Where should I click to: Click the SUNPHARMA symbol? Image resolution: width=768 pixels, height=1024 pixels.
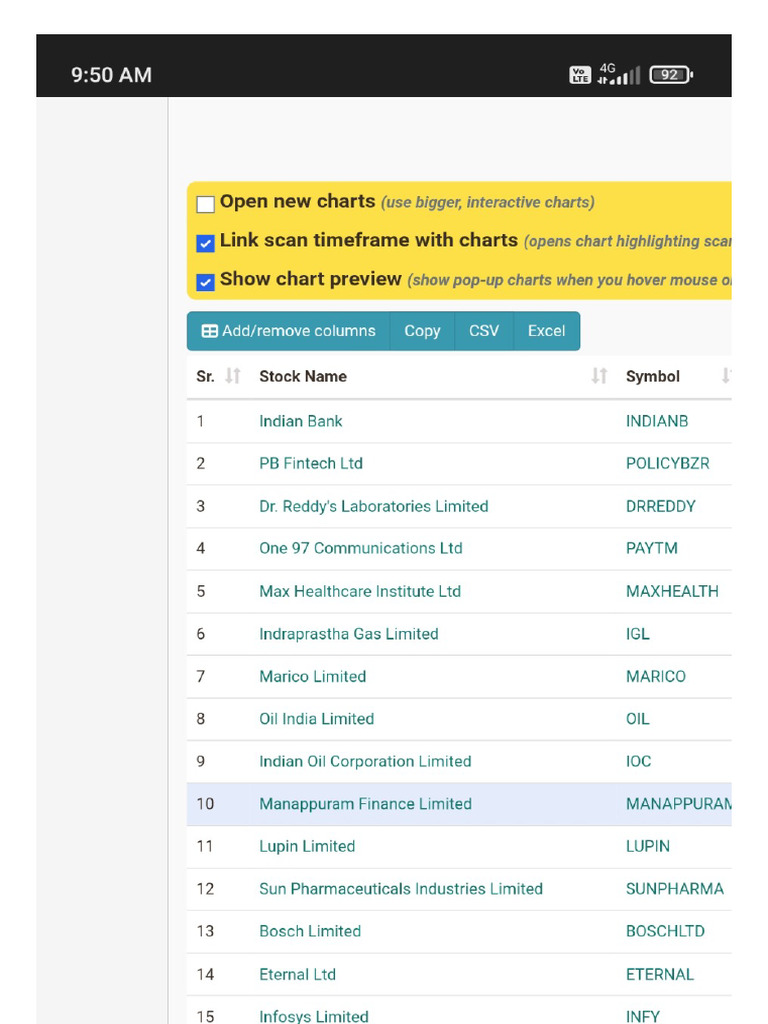(x=675, y=889)
